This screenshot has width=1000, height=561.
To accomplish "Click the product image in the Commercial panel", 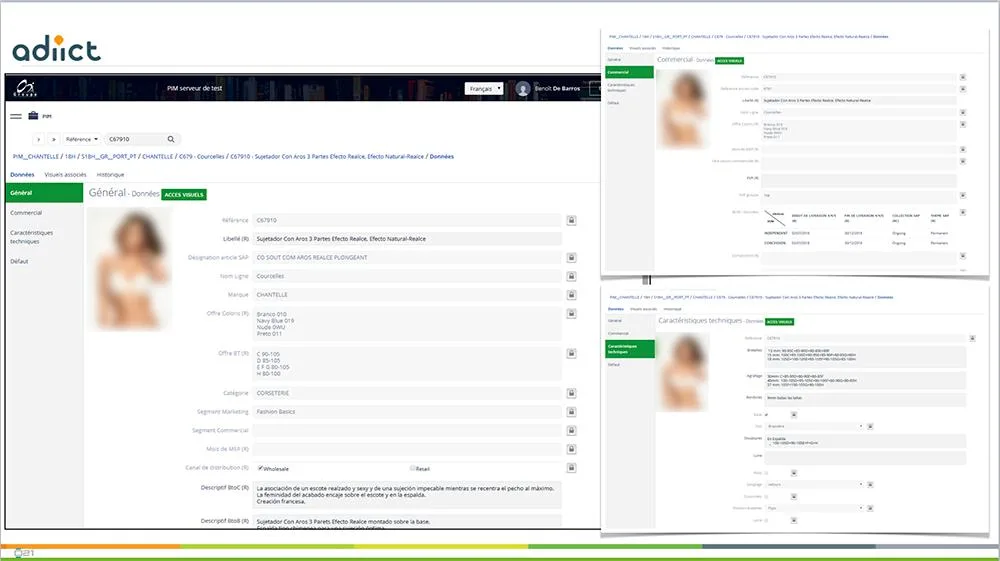I will click(x=683, y=109).
